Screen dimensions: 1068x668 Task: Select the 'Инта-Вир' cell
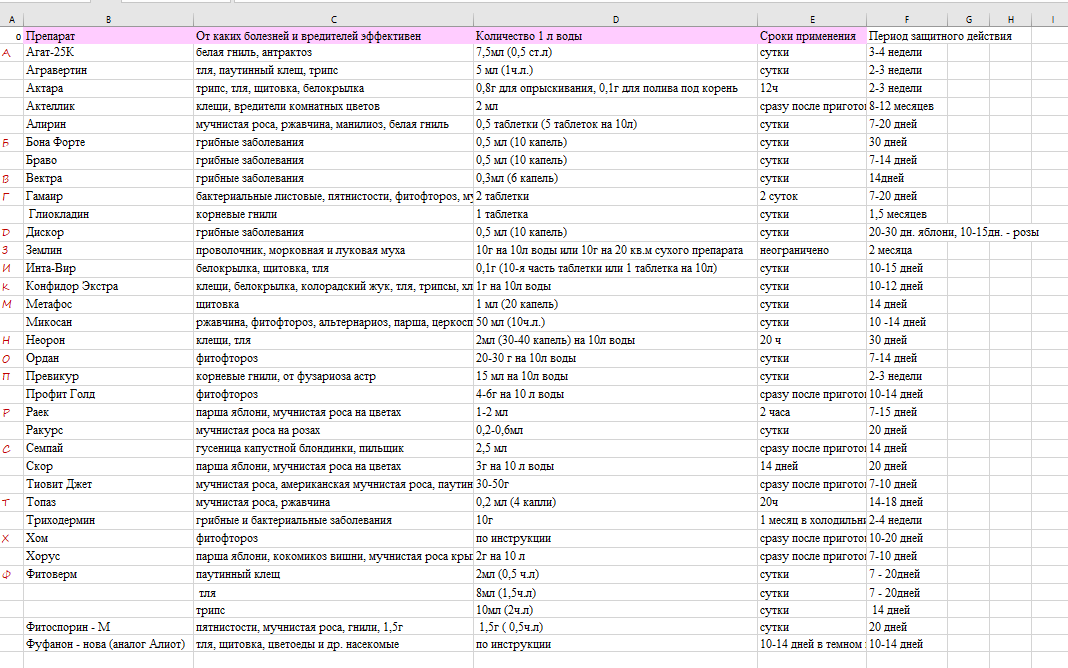point(108,268)
